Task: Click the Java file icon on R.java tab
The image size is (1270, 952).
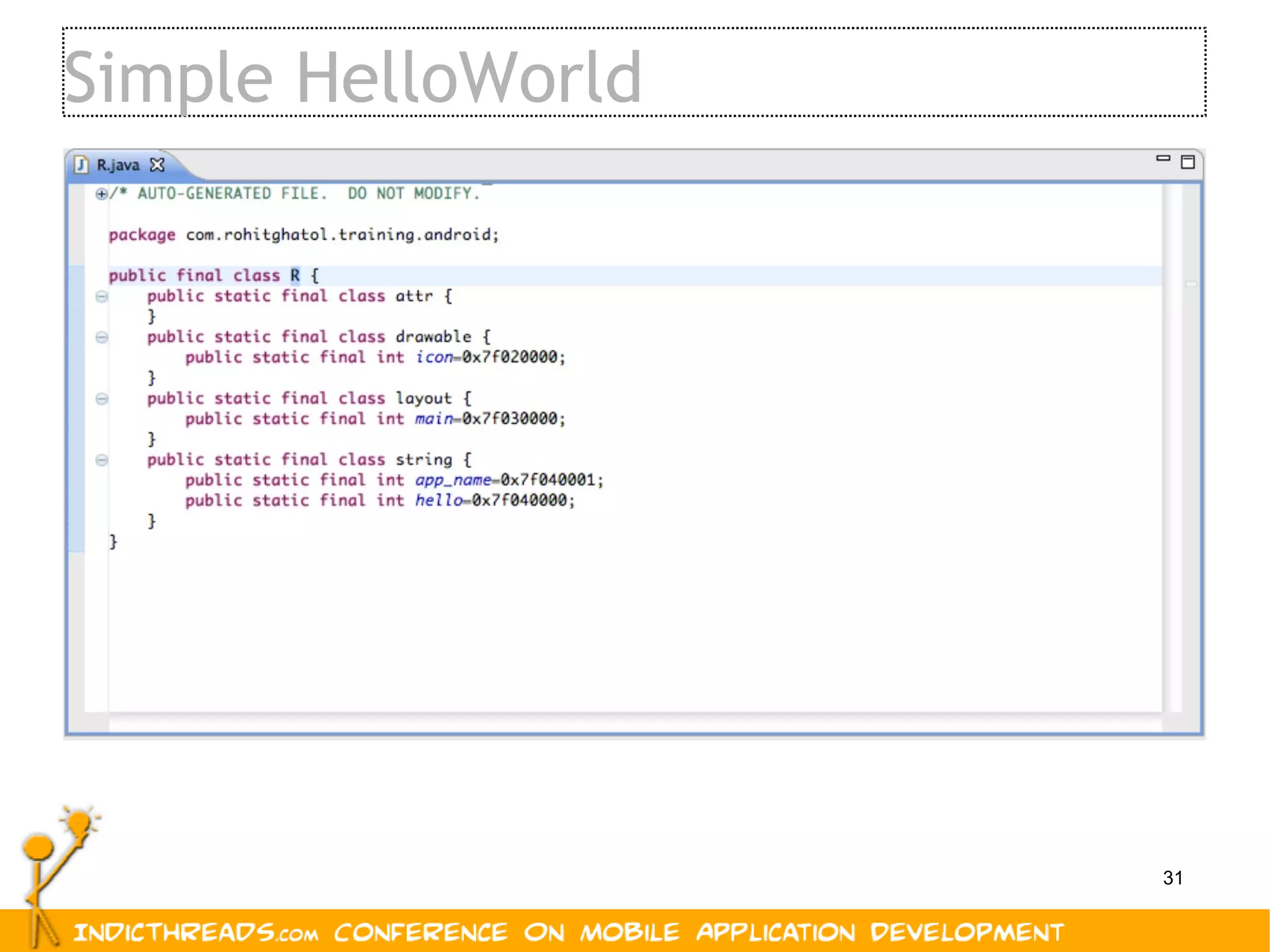Action: (81, 165)
